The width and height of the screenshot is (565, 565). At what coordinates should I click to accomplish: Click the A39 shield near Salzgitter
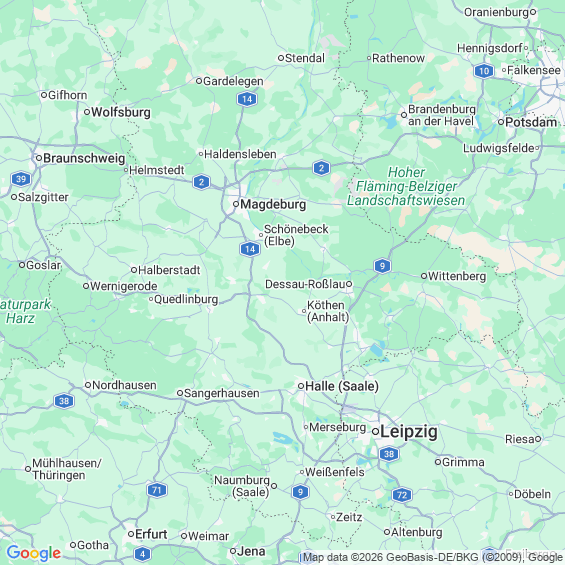click(21, 179)
